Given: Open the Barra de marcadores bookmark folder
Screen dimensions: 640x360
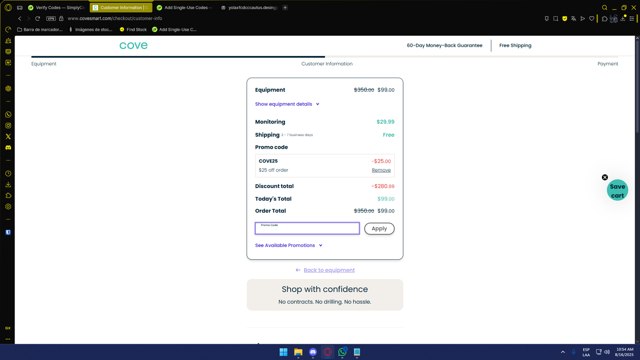Looking at the screenshot, I should [x=40, y=29].
